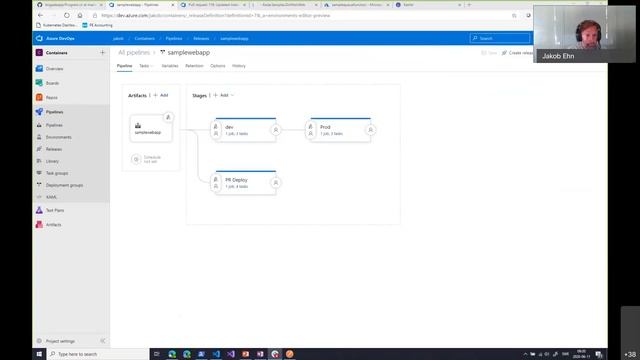Image resolution: width=640 pixels, height=360 pixels.
Task: Switch to the Options tab
Action: pos(218,66)
